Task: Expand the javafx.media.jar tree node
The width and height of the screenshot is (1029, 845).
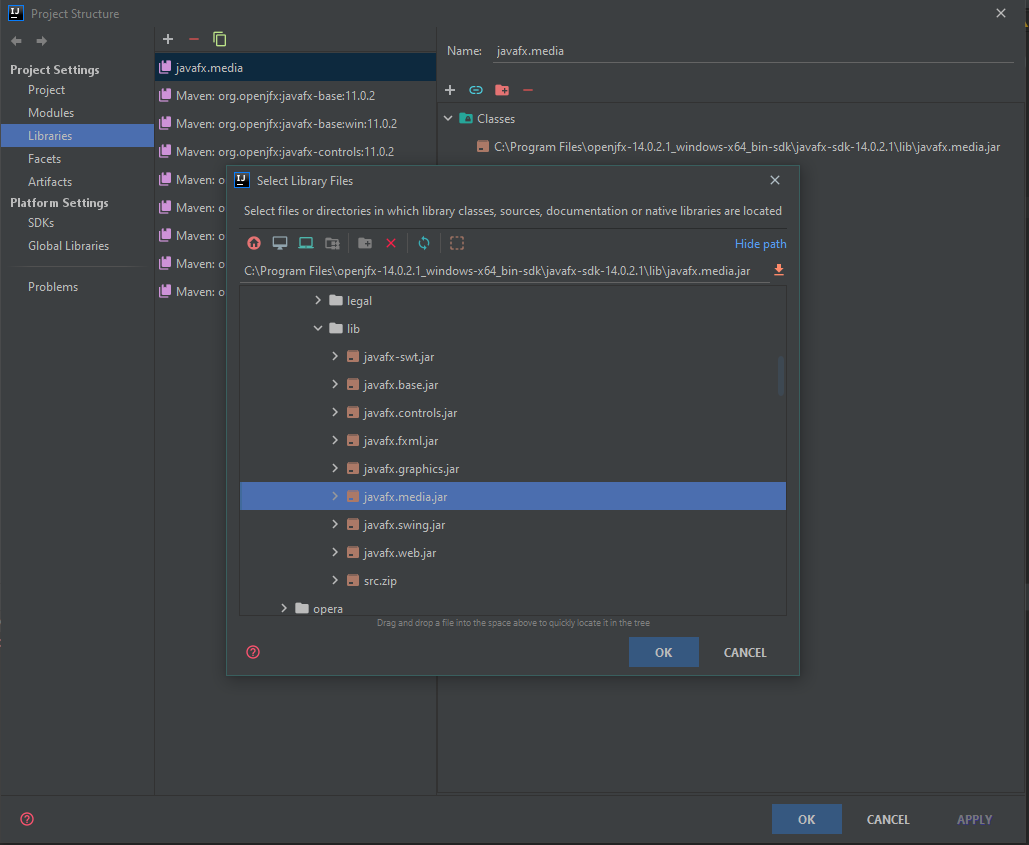Action: (337, 496)
